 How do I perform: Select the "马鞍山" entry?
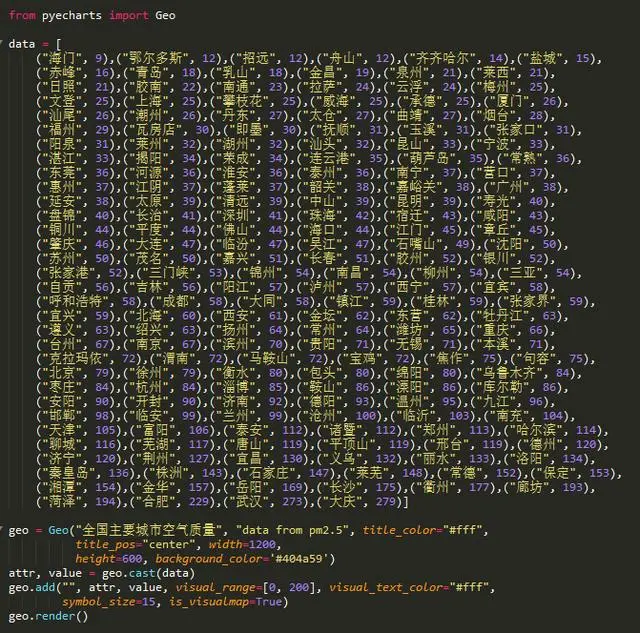(x=269, y=358)
